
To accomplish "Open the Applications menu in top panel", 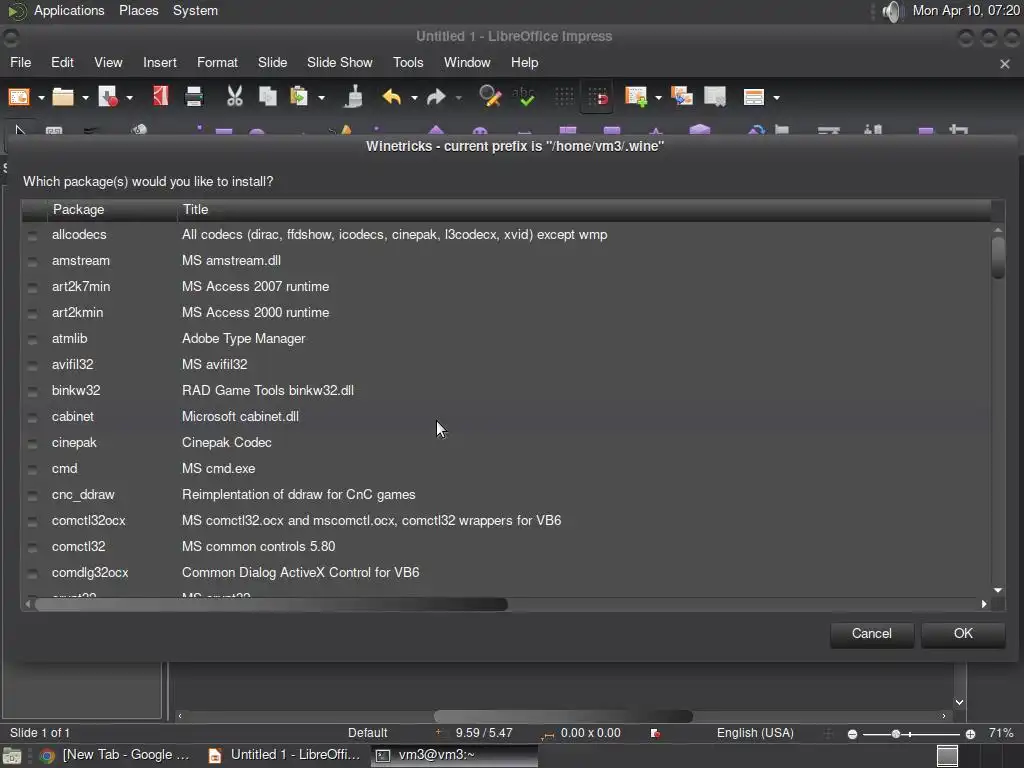I will pyautogui.click(x=69, y=11).
